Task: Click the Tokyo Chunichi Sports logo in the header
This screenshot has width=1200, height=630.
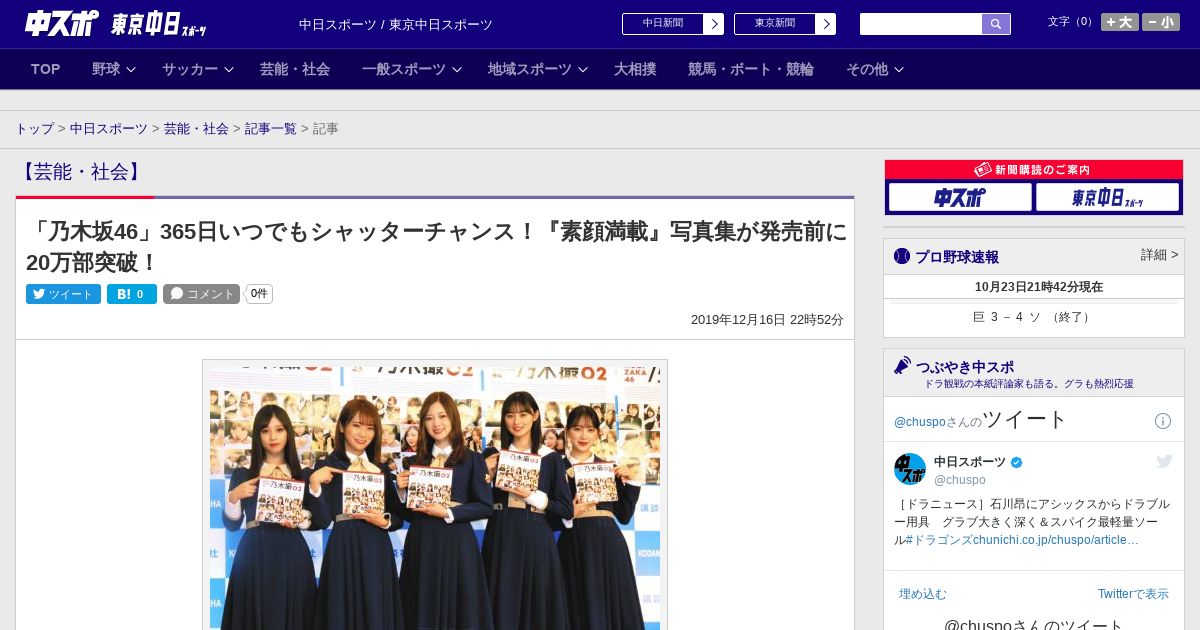Action: [x=158, y=24]
